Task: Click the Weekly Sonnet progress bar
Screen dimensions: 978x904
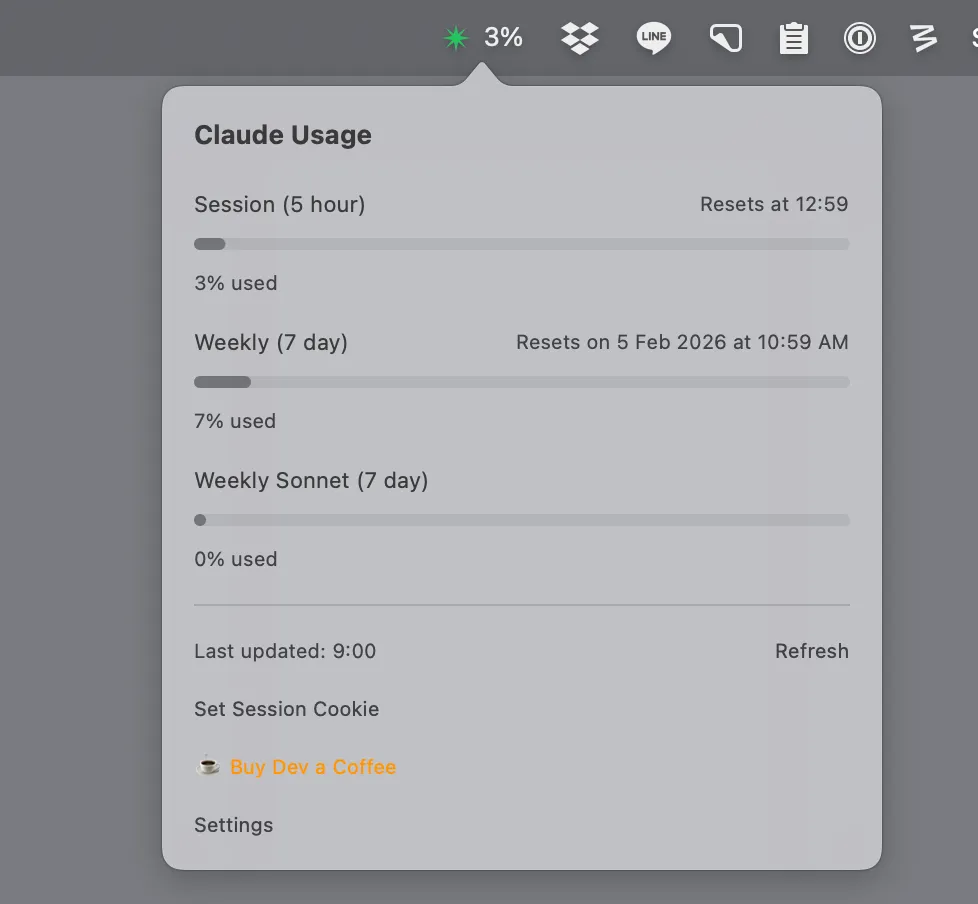Action: pyautogui.click(x=521, y=520)
